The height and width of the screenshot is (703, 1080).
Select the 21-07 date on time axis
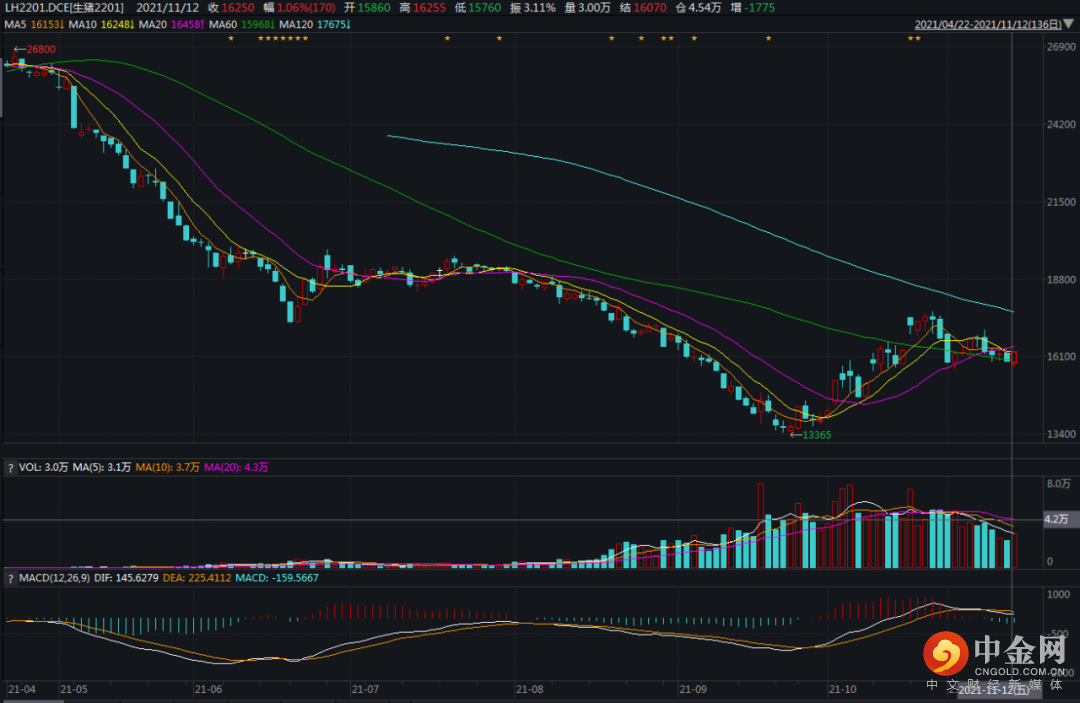coord(366,690)
